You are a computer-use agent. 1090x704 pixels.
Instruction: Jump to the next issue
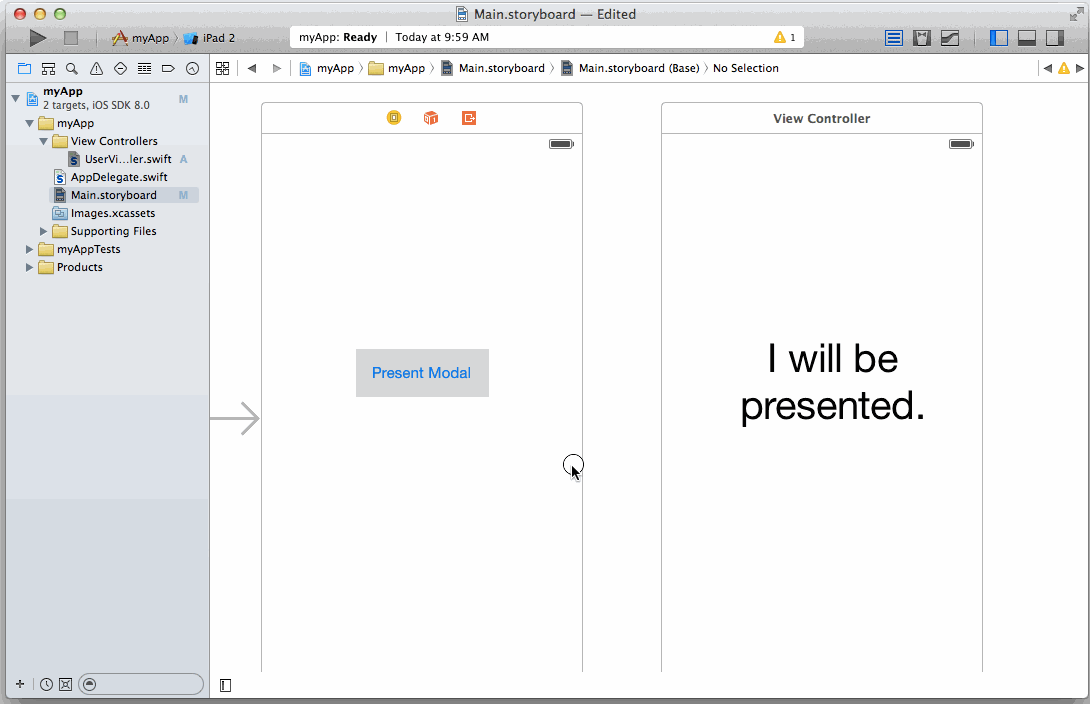pyautogui.click(x=1080, y=68)
